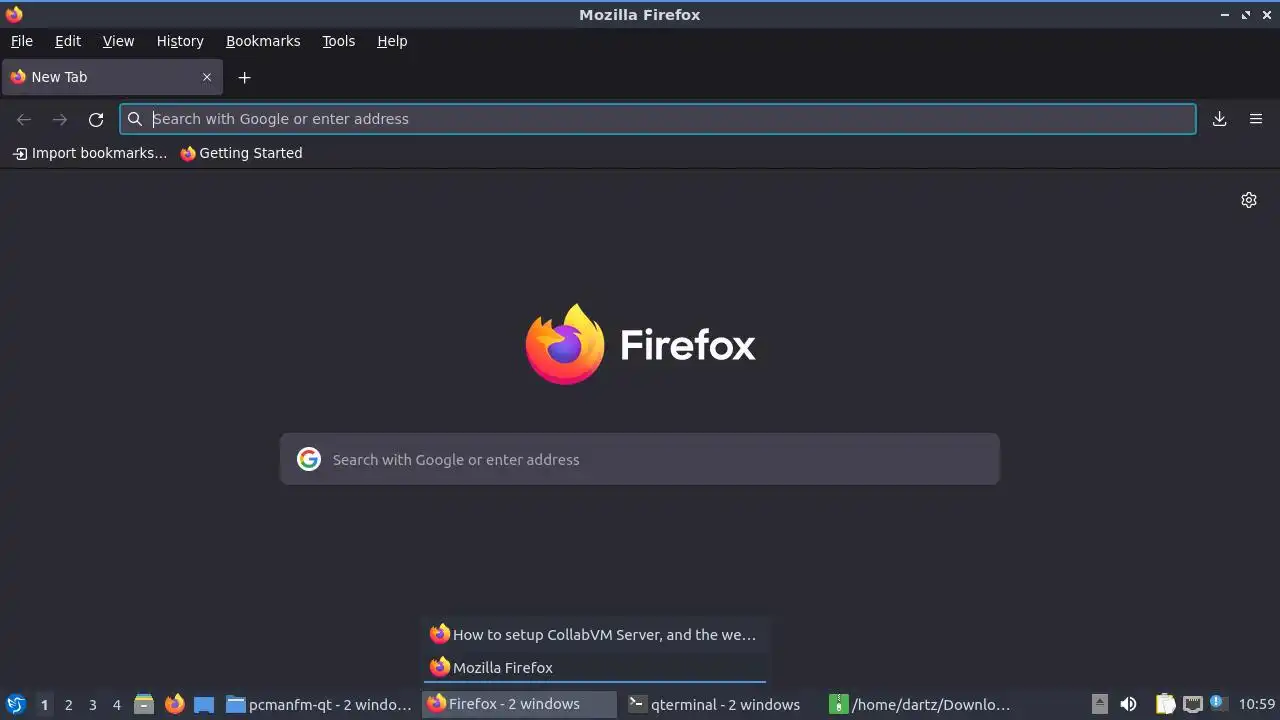The height and width of the screenshot is (720, 1280).
Task: Switch to workspace 3
Action: [92, 705]
